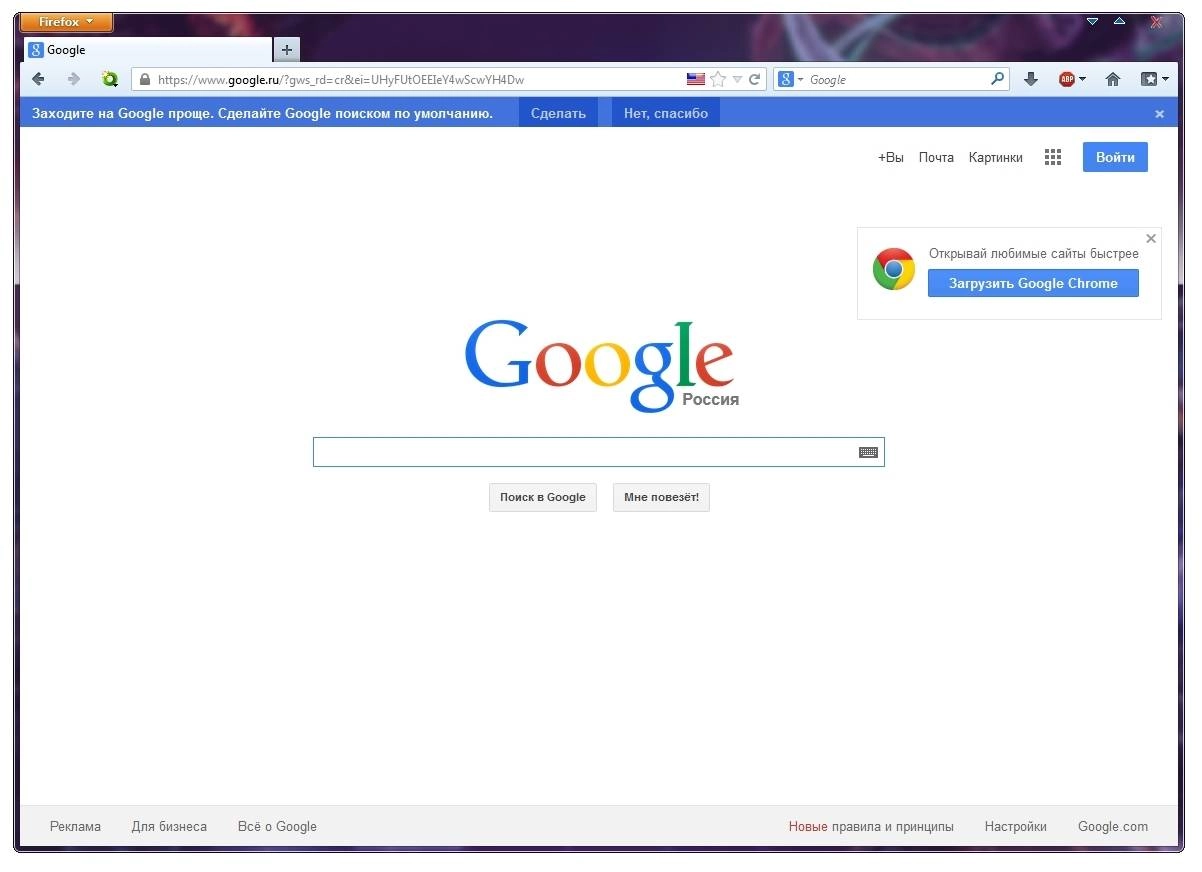Select the Google browser tab

(148, 50)
